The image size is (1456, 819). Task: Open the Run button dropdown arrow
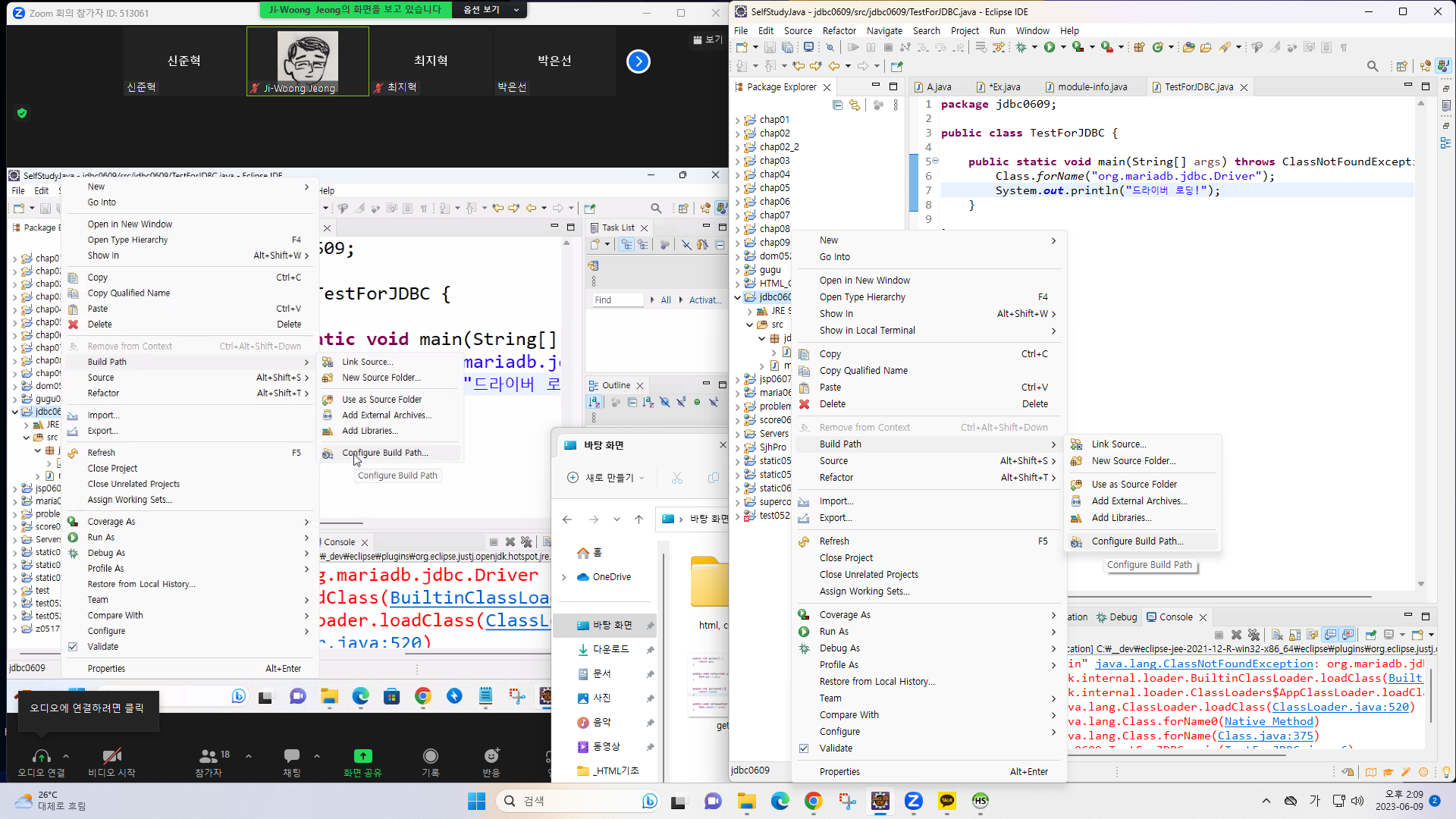click(1063, 47)
